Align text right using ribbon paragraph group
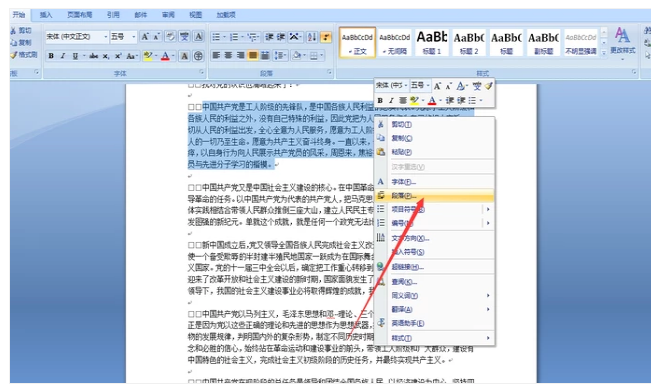The image size is (651, 385). pyautogui.click(x=240, y=56)
